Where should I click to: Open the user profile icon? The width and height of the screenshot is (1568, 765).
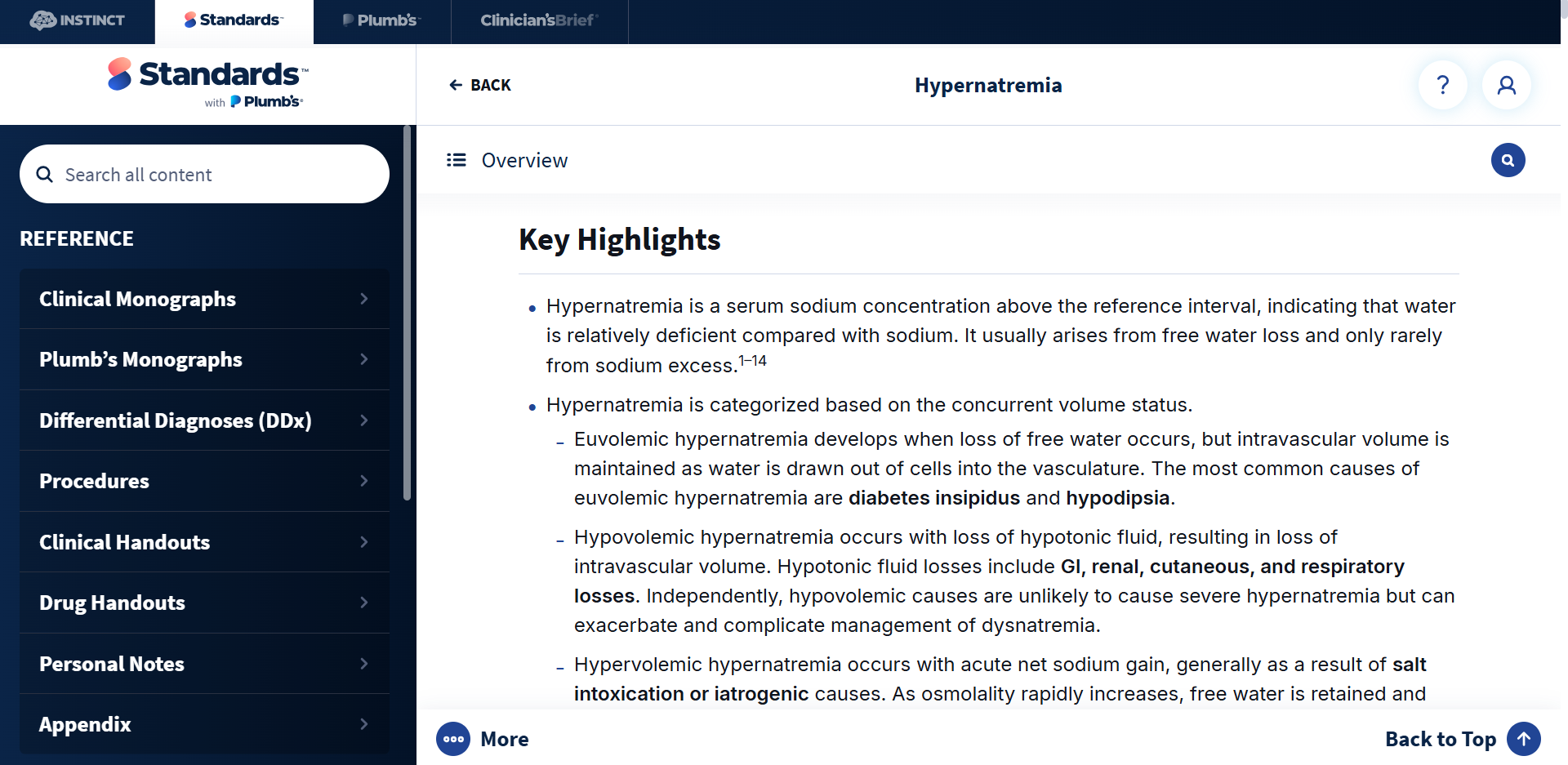click(1506, 85)
